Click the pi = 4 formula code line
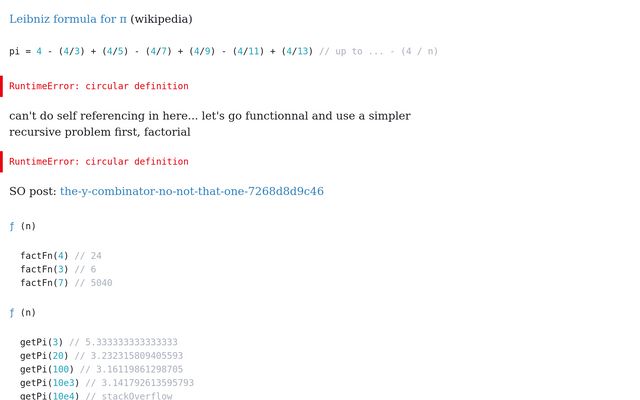This screenshot has height=400, width=640. click(x=160, y=51)
